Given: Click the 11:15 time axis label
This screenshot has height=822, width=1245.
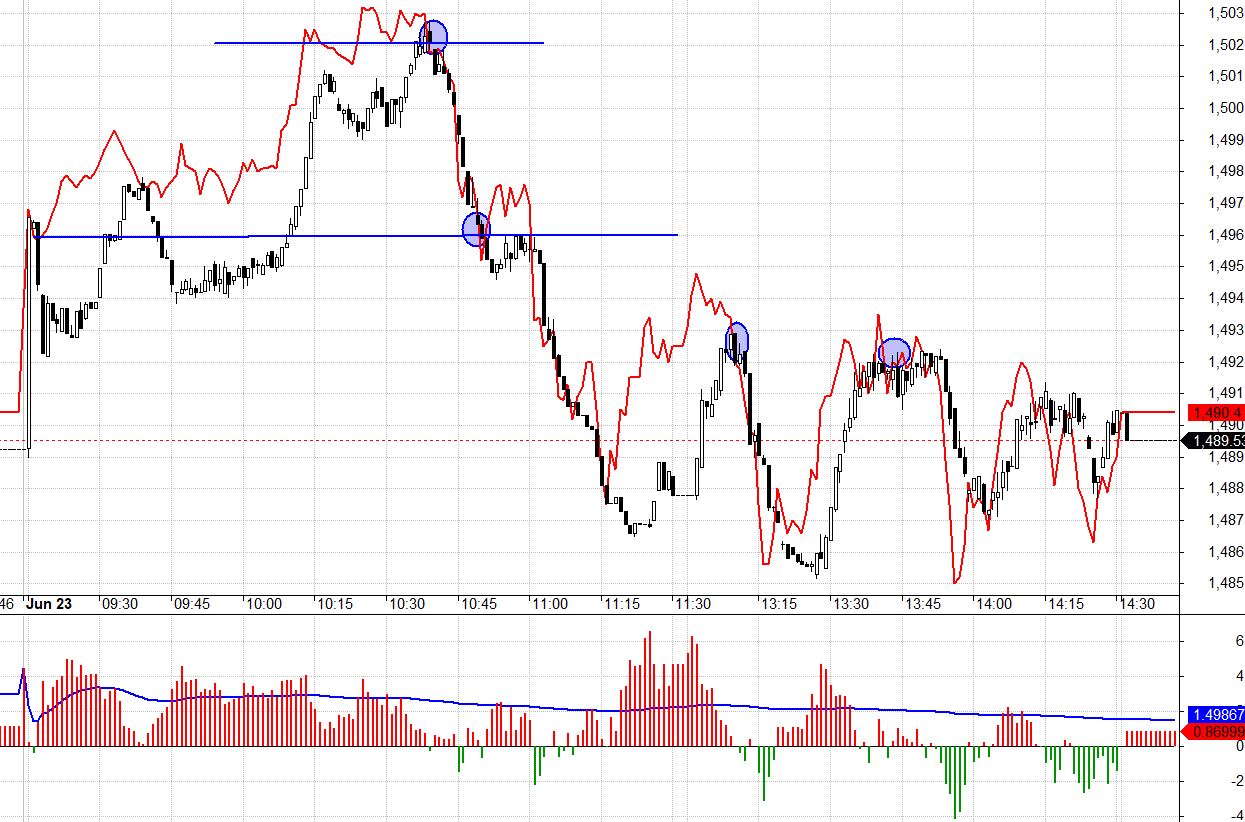Looking at the screenshot, I should pyautogui.click(x=621, y=604).
